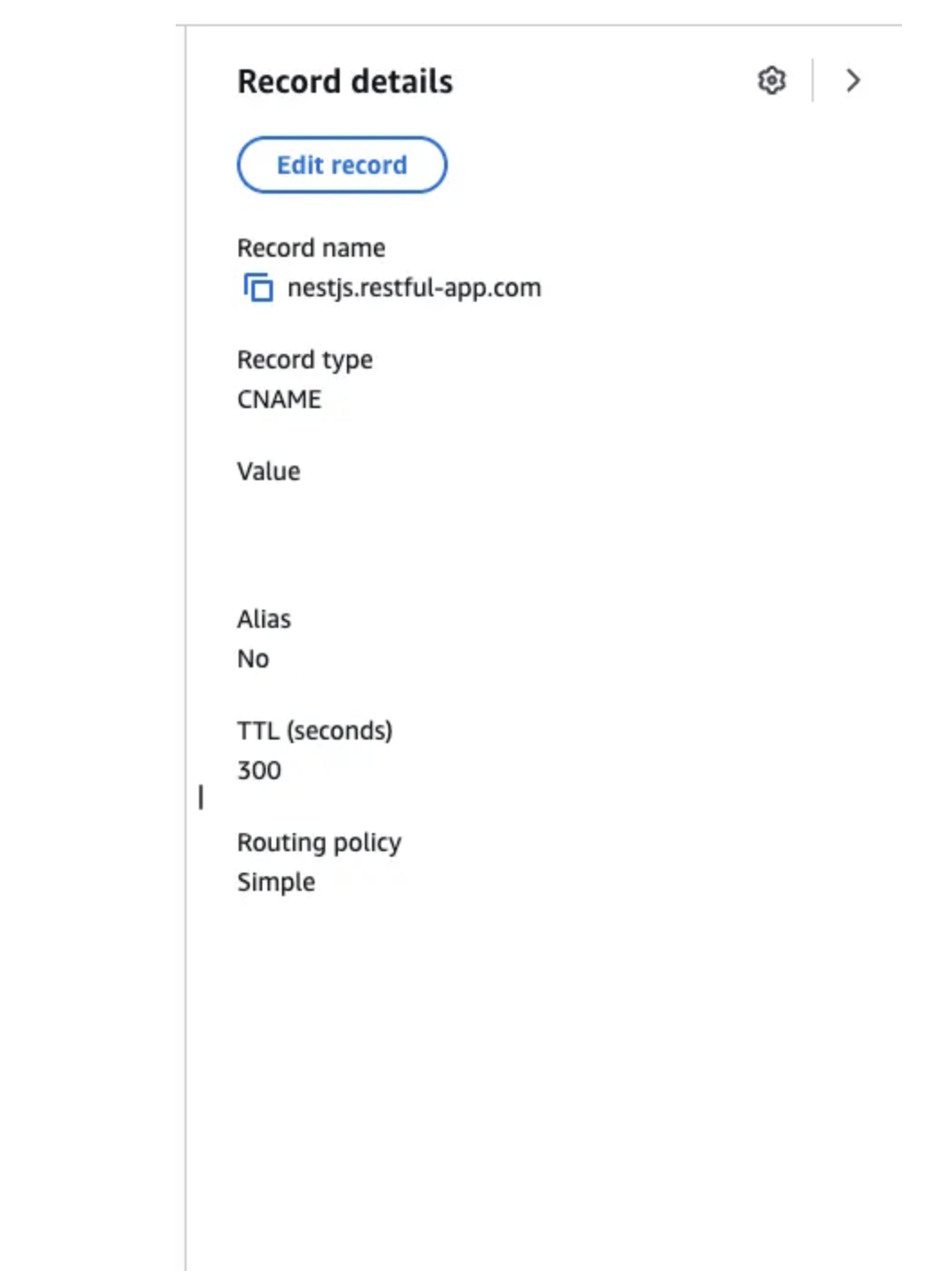The width and height of the screenshot is (937, 1288).
Task: Click the TTL value 300
Action: [x=259, y=770]
